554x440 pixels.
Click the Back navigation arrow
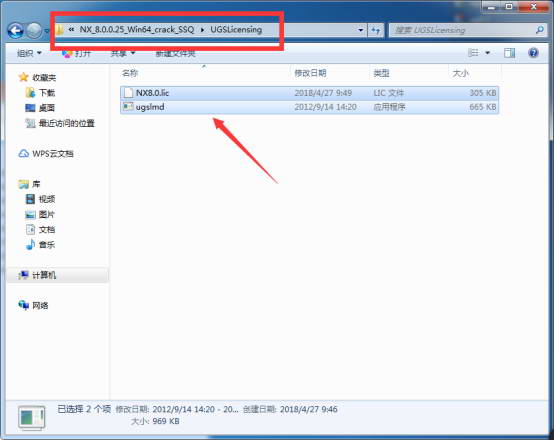tap(16, 31)
